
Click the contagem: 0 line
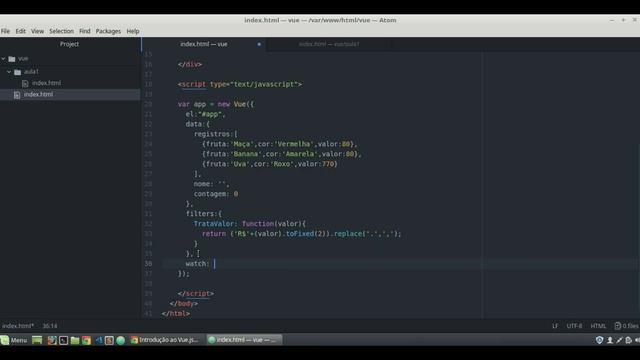216,194
